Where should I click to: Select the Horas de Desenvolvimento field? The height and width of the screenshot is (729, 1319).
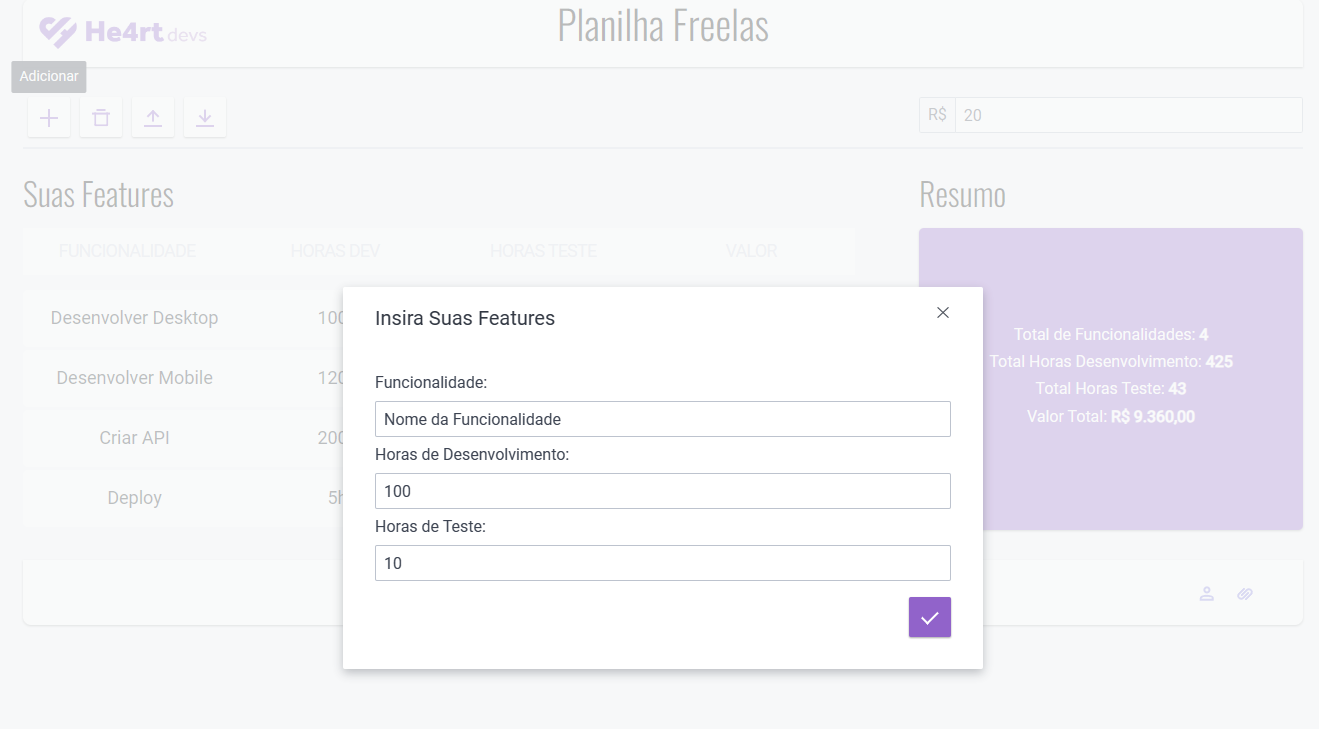pos(662,490)
